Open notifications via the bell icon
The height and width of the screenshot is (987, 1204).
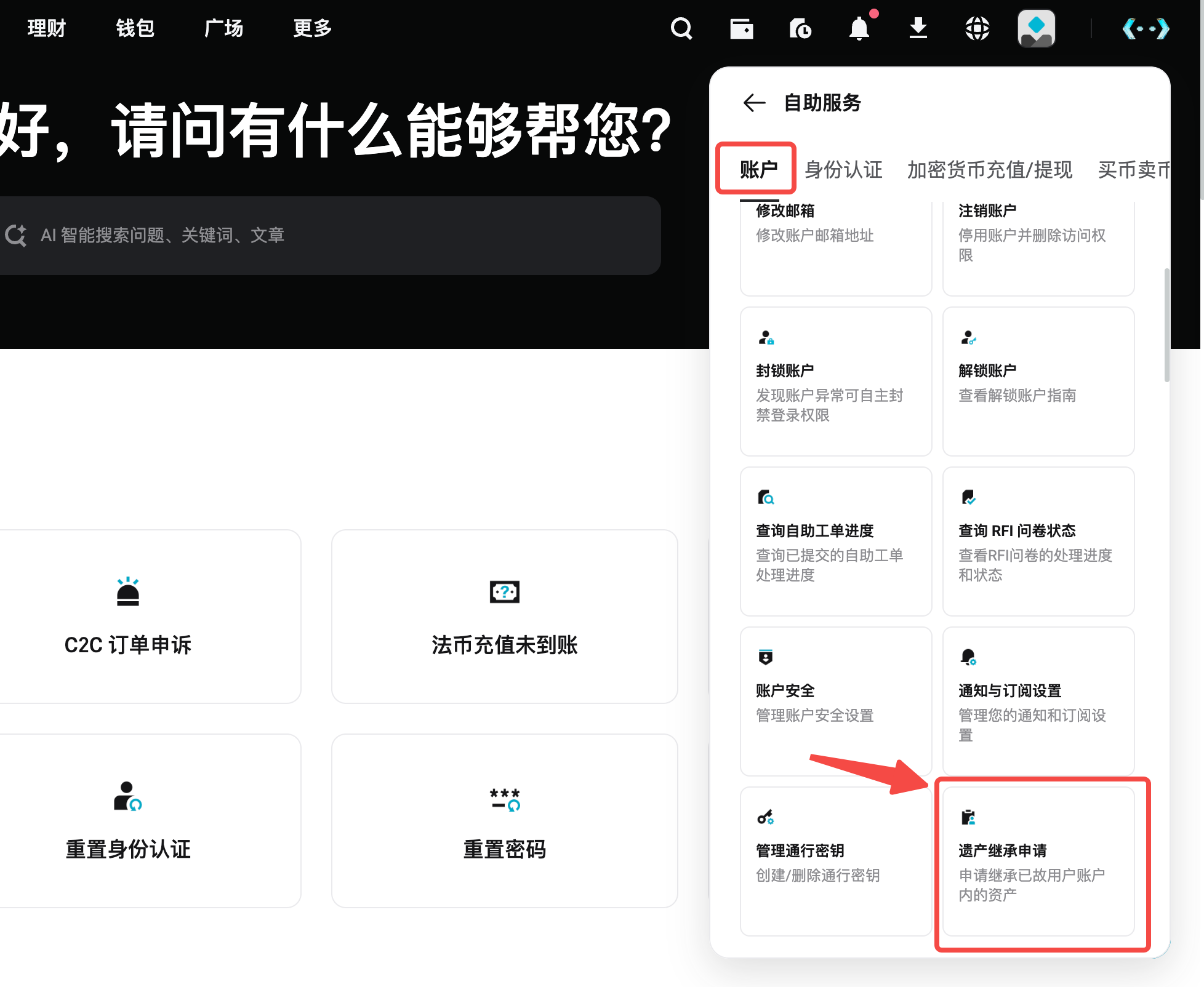861,28
